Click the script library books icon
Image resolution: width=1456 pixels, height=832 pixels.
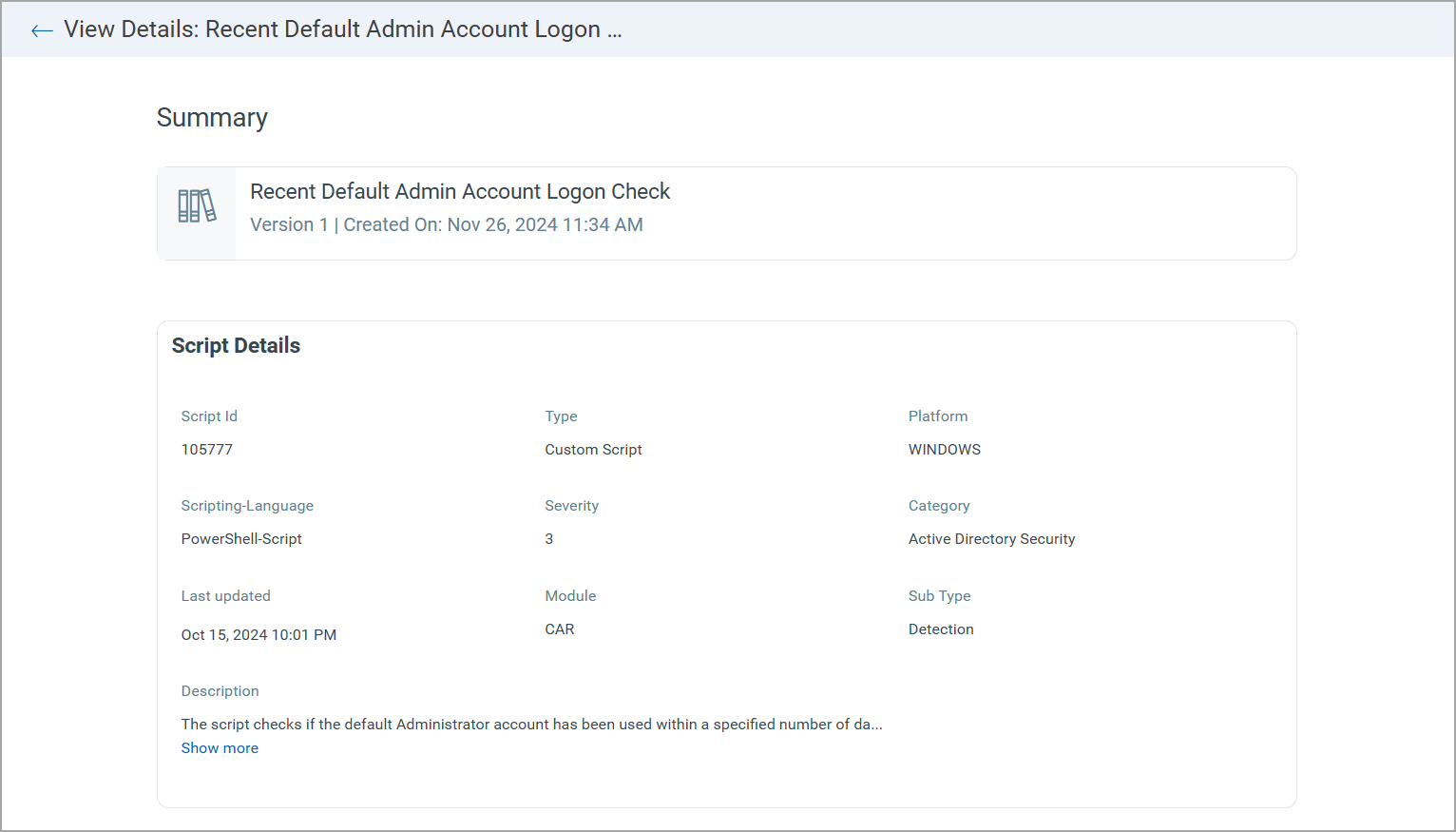tap(197, 206)
